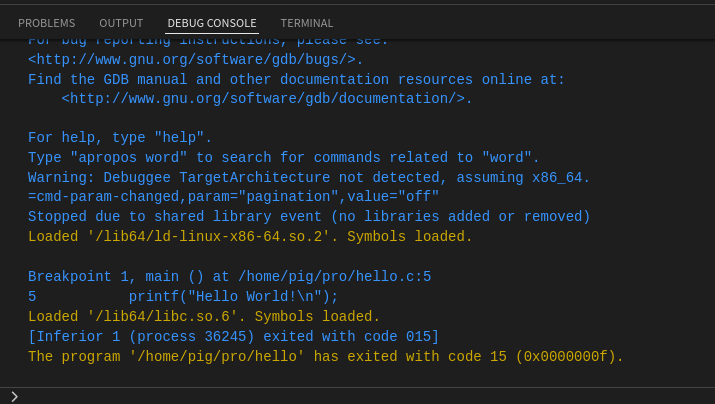This screenshot has height=404, width=715.
Task: Select the printf("Hello World!\n") line
Action: pyautogui.click(x=183, y=296)
